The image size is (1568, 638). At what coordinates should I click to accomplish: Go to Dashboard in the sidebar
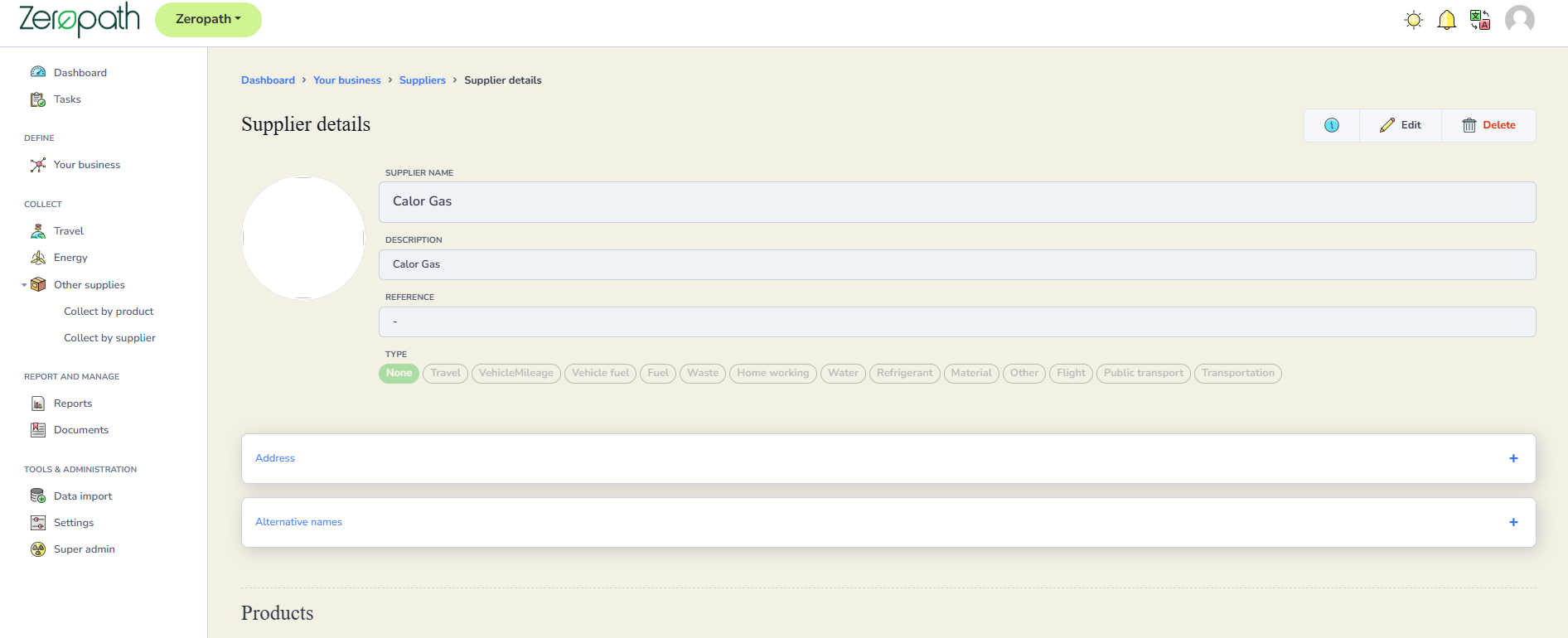80,73
